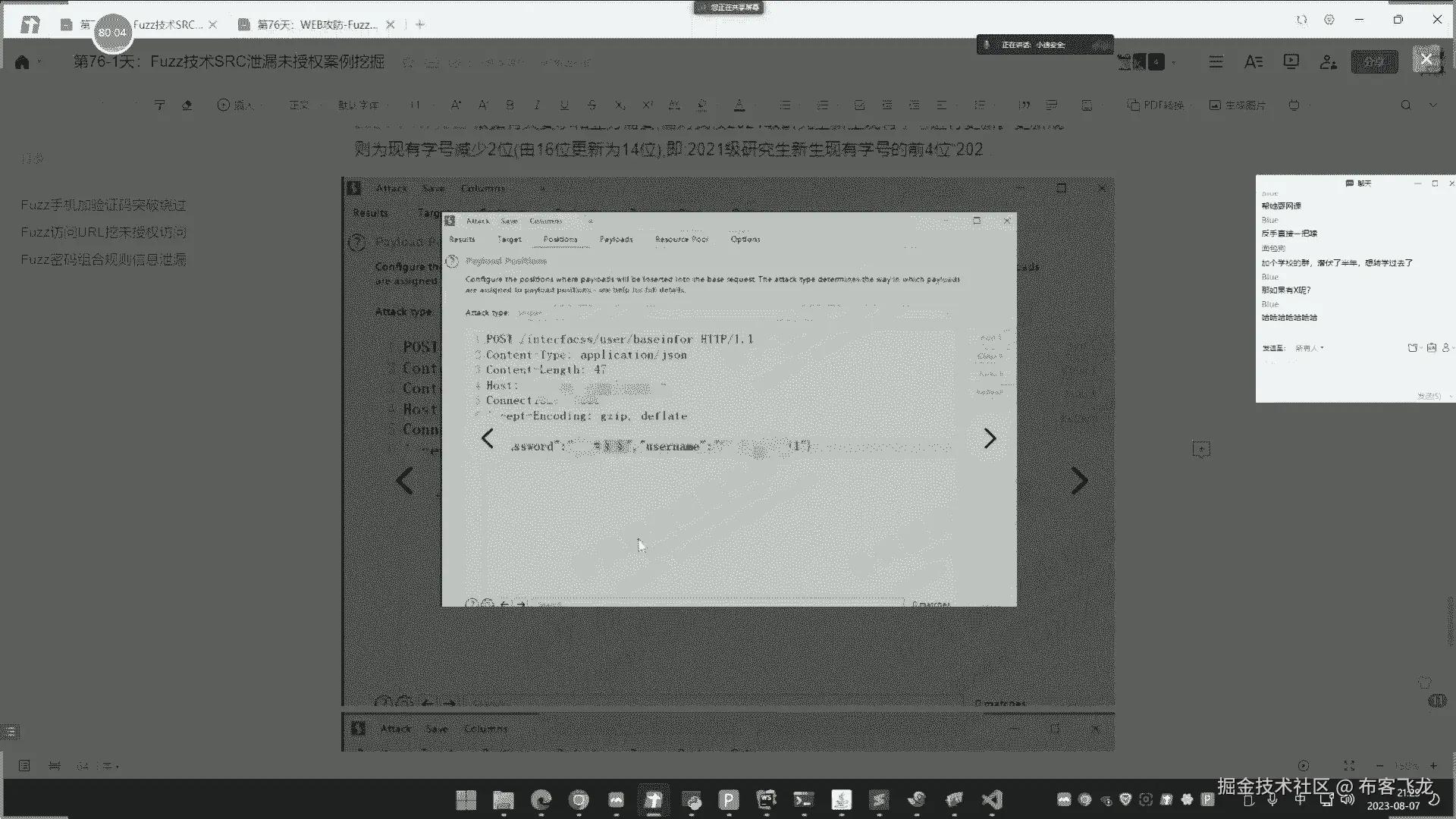
Task: Toggle underline formatting in toolbar
Action: pyautogui.click(x=564, y=105)
